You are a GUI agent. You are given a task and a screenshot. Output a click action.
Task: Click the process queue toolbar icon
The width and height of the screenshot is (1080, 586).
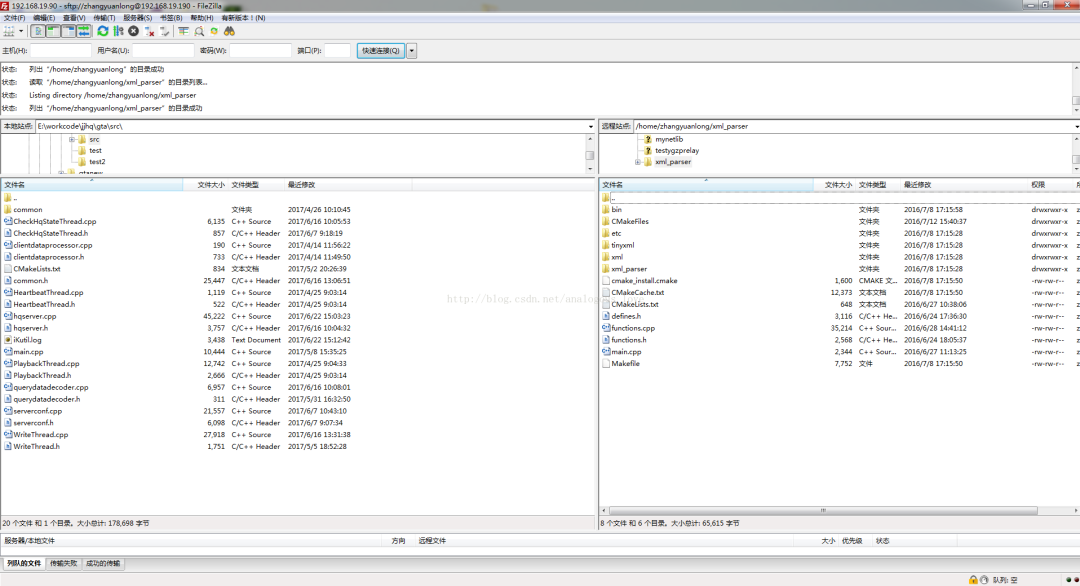click(118, 31)
